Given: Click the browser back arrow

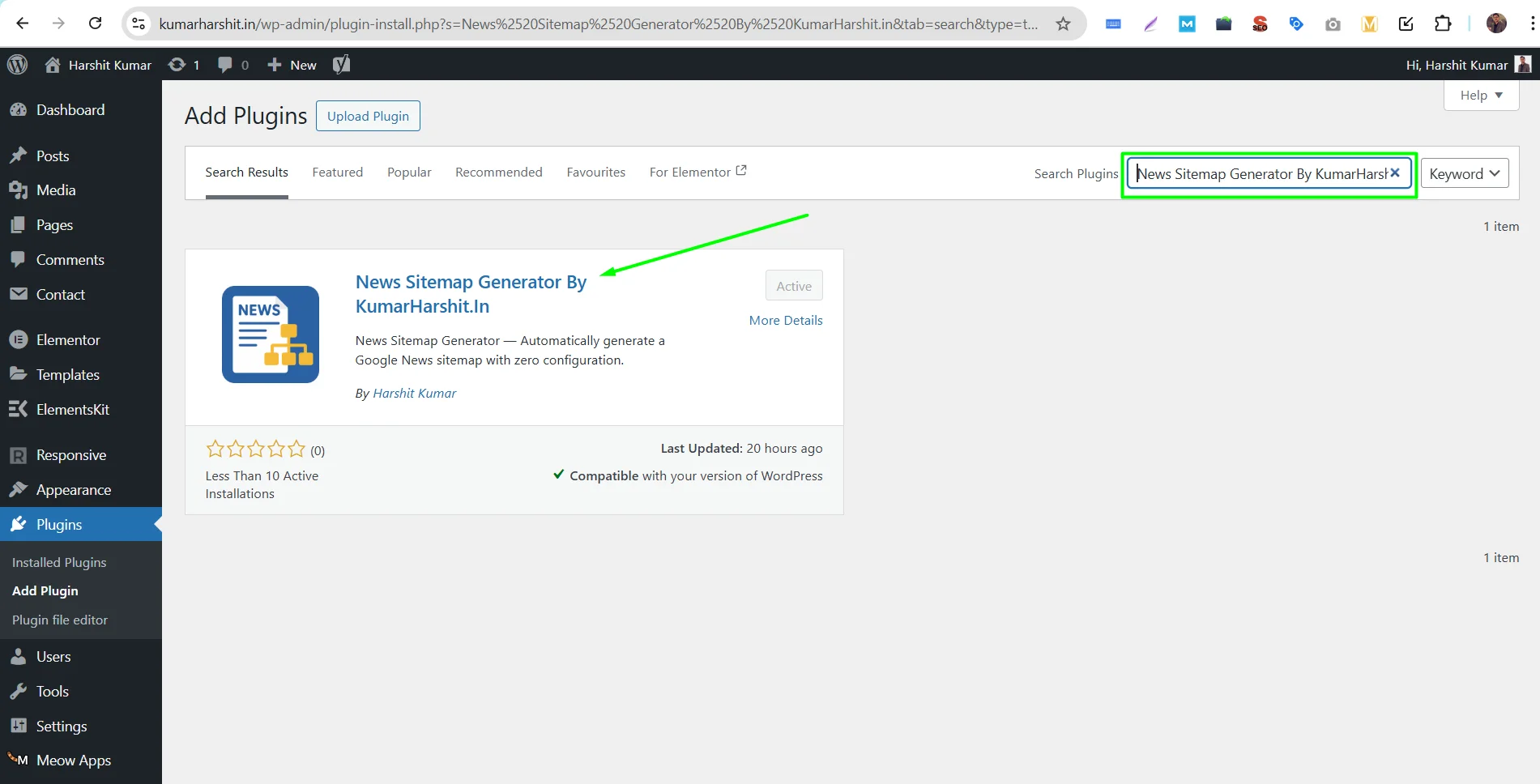Looking at the screenshot, I should [23, 23].
